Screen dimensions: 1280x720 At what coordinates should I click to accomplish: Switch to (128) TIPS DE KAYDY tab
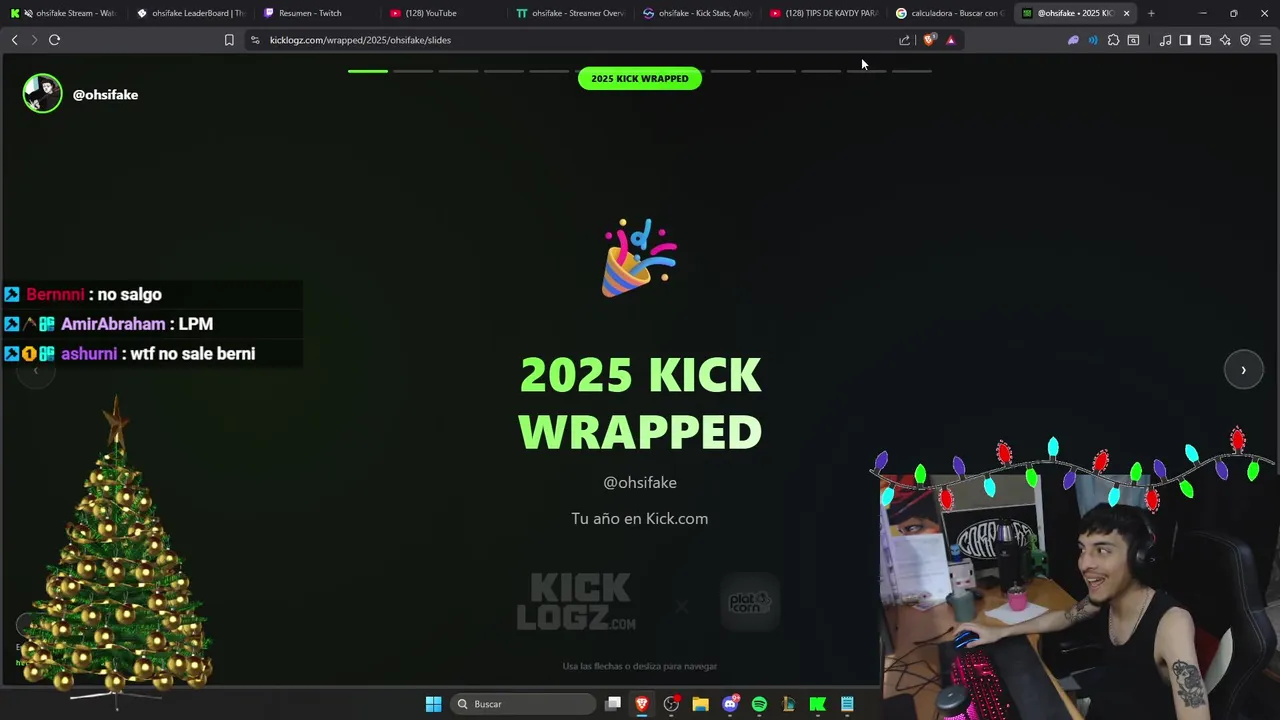point(824,13)
